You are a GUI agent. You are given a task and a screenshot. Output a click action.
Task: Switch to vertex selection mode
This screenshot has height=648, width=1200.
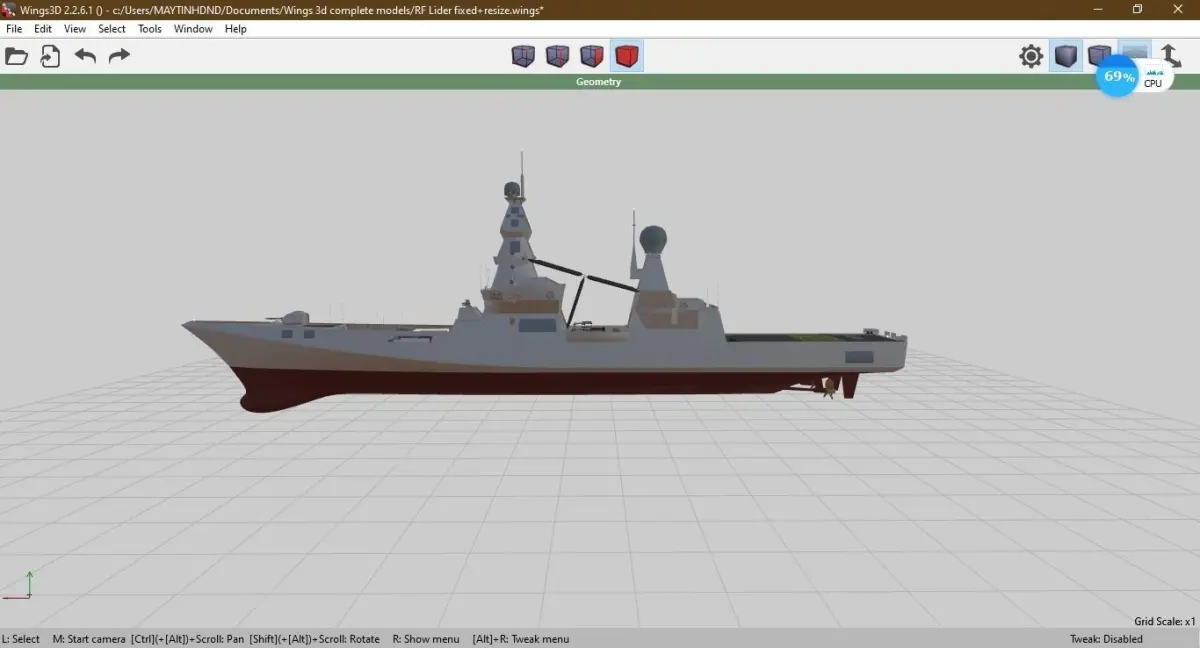click(x=523, y=56)
